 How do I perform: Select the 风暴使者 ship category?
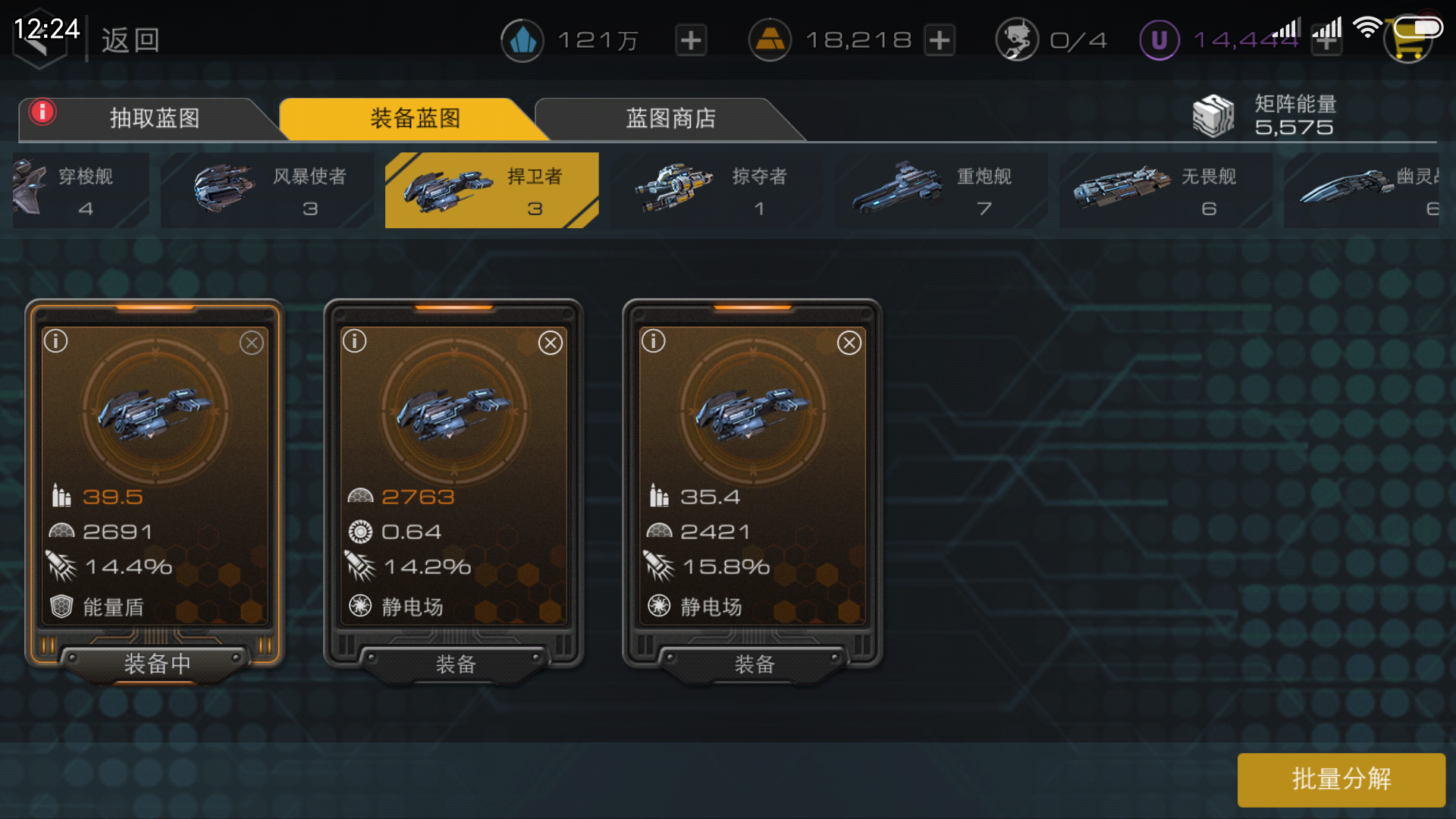click(267, 190)
